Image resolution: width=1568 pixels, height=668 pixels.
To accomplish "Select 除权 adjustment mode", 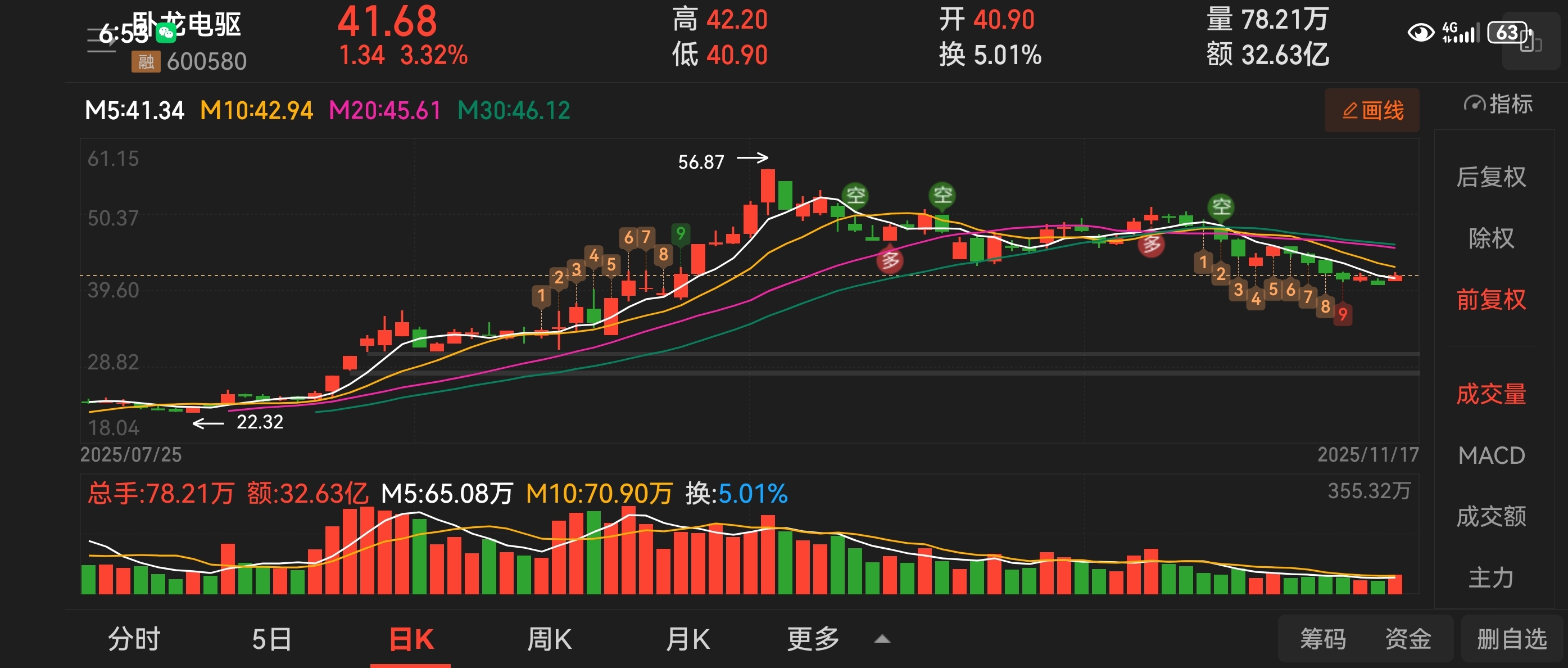I will (1490, 239).
